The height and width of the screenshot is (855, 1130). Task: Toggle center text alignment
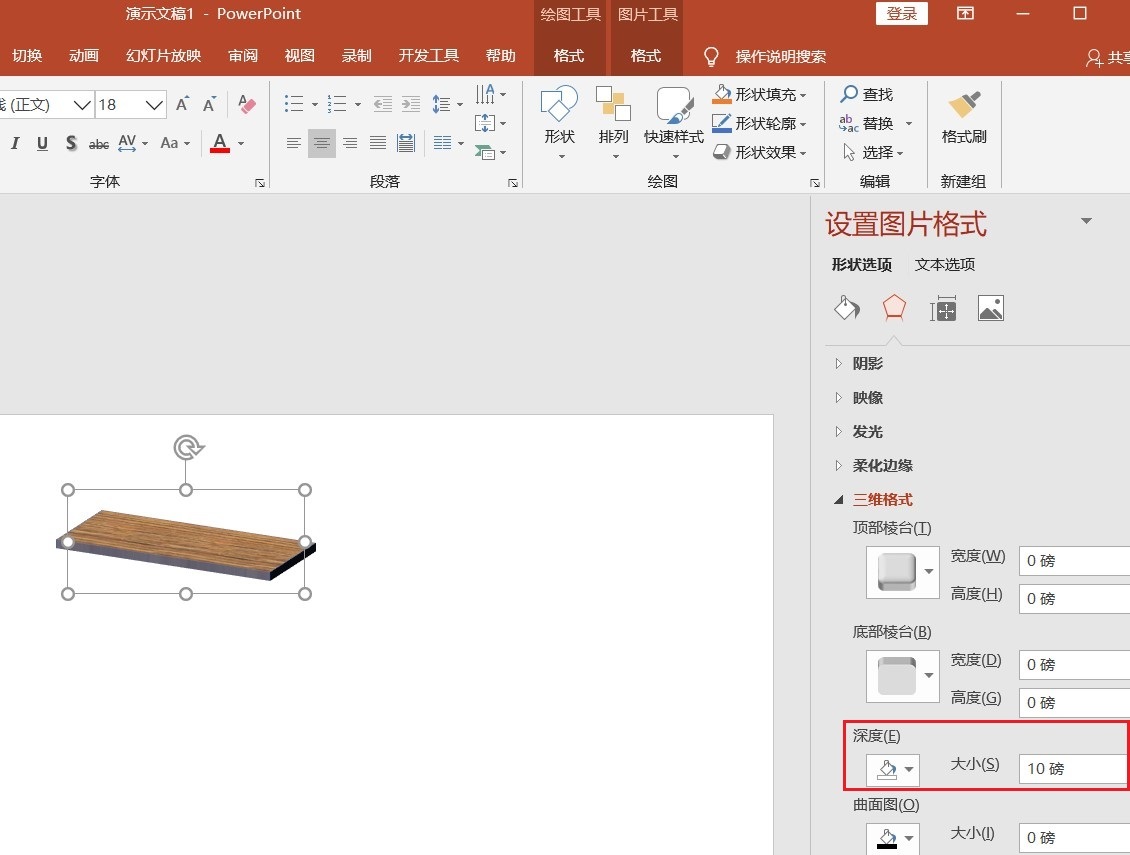click(321, 144)
